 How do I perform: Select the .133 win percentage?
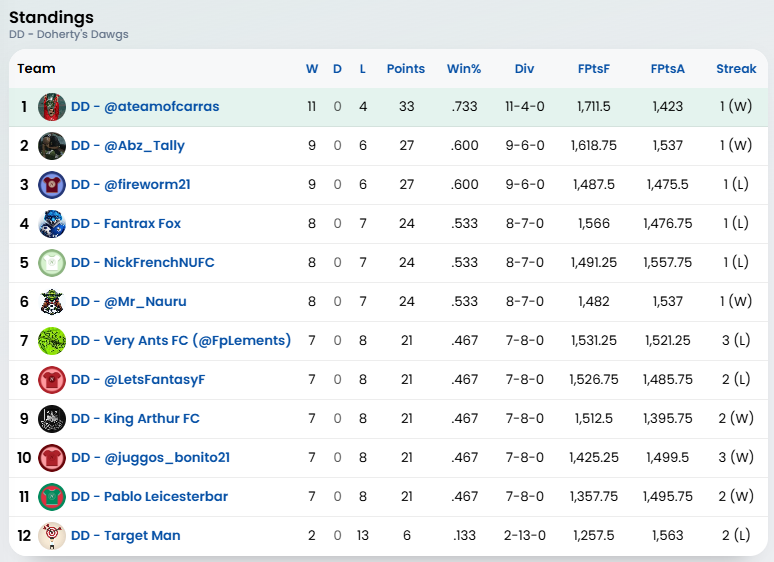point(464,535)
